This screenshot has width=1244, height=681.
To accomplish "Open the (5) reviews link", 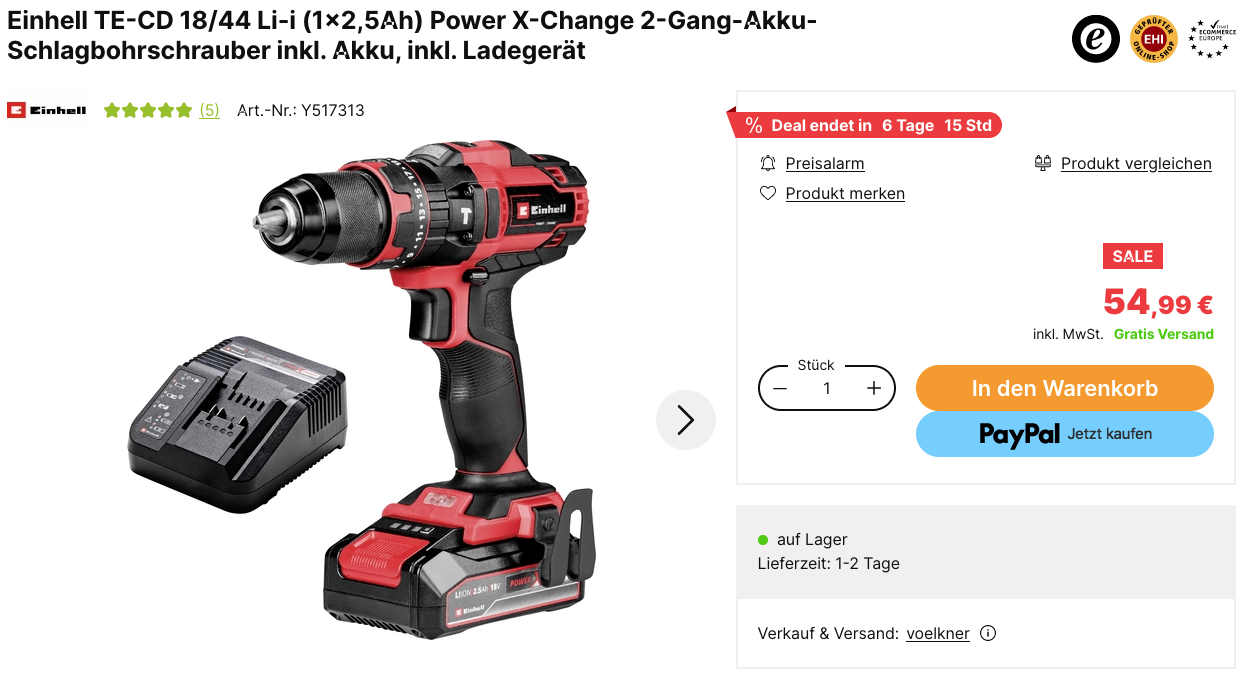I will 209,110.
